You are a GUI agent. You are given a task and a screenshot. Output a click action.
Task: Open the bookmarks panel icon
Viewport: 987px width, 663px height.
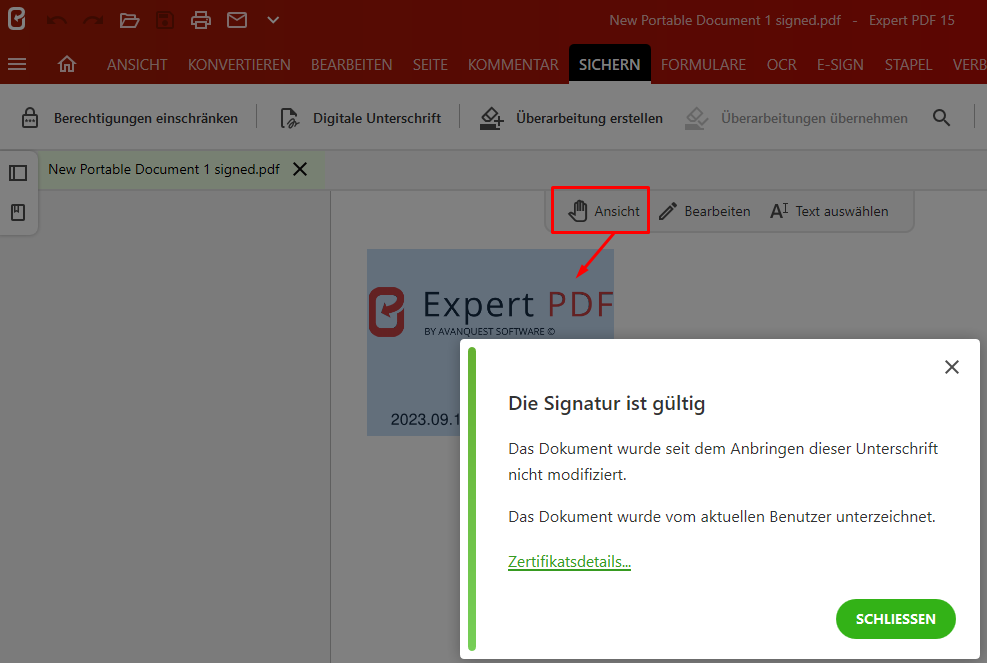tap(18, 212)
